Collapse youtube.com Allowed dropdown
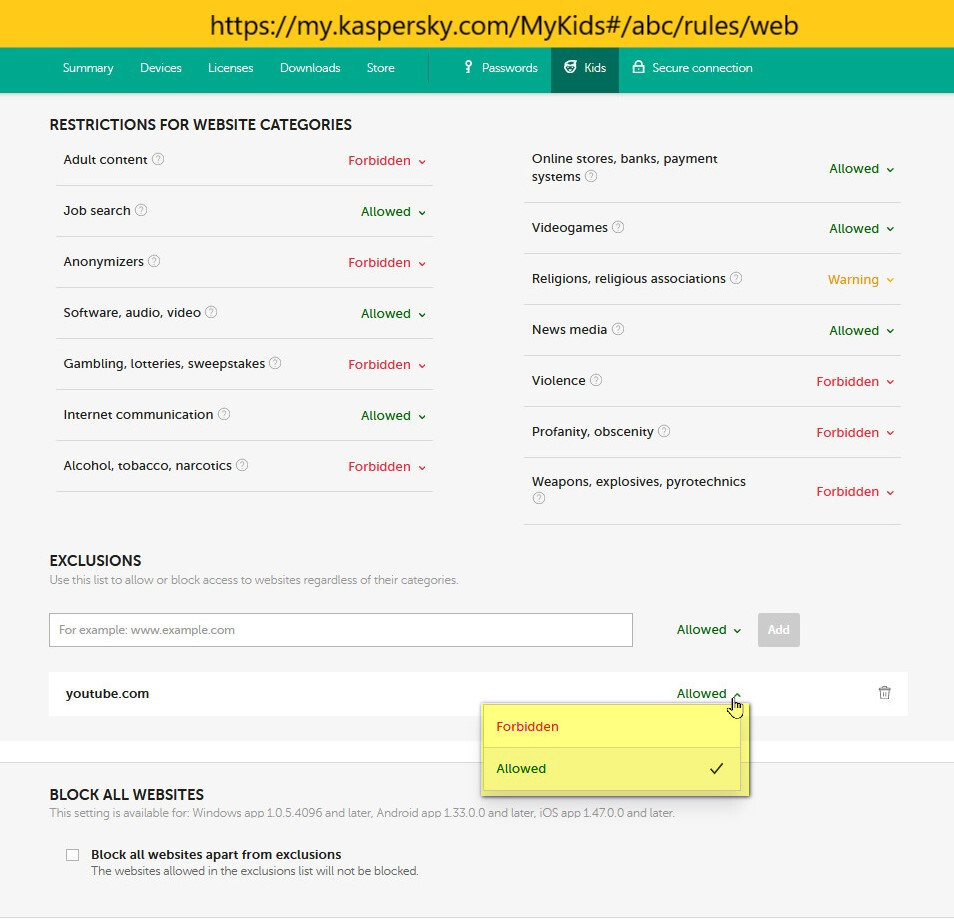The height and width of the screenshot is (919, 954). [x=709, y=694]
